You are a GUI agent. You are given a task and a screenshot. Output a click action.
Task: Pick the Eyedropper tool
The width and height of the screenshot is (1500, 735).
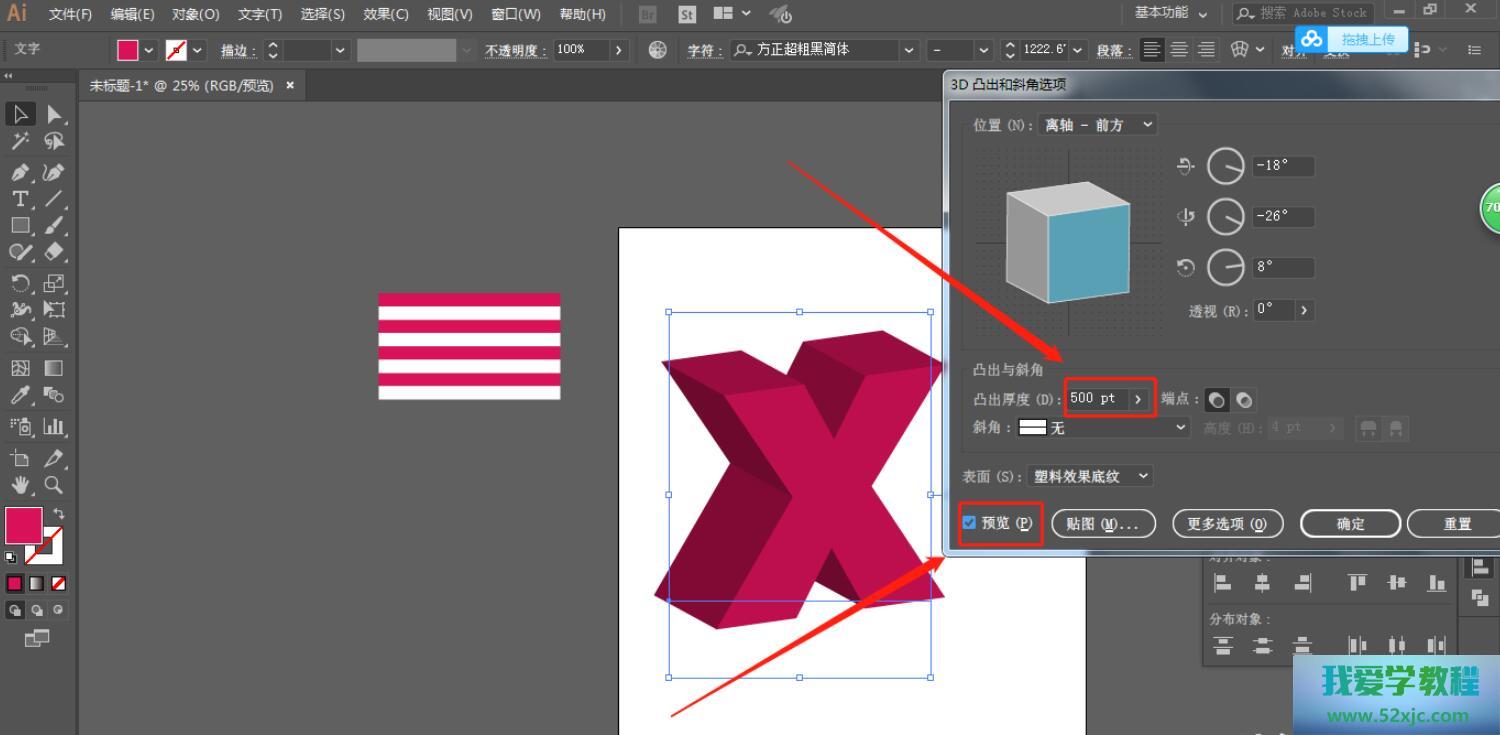click(19, 396)
